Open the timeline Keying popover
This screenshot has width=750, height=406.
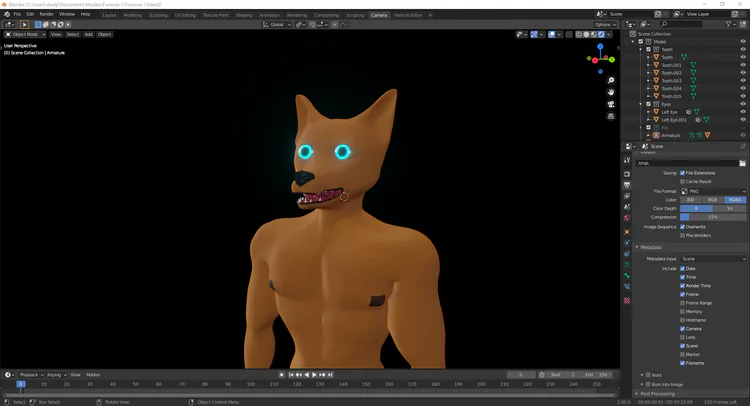(x=55, y=375)
